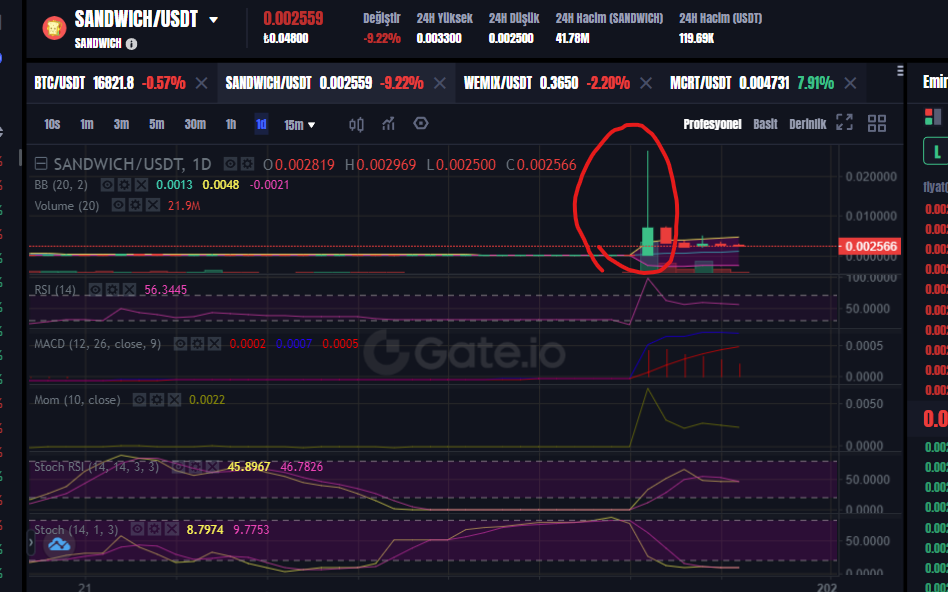Open the tab list menu icon
The image size is (948, 592).
(x=900, y=71)
